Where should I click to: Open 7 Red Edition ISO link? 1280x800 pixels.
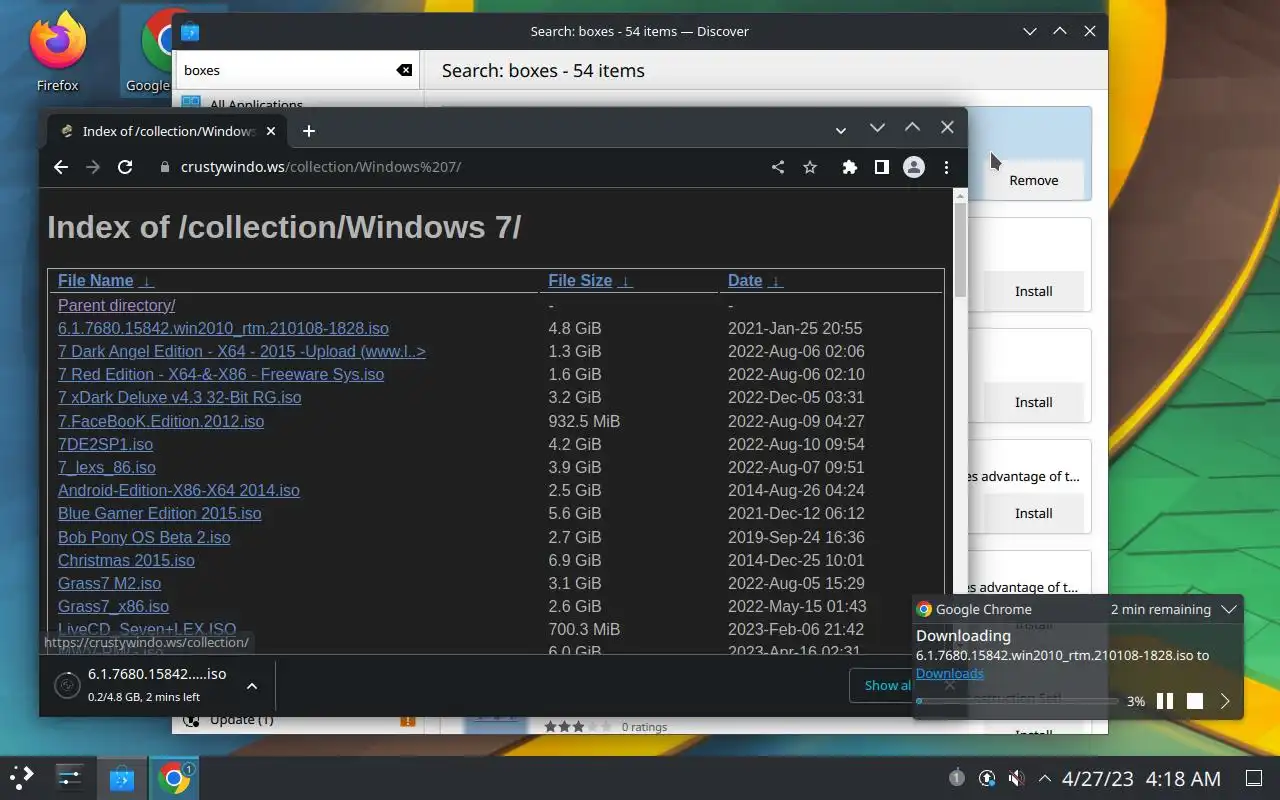[221, 374]
